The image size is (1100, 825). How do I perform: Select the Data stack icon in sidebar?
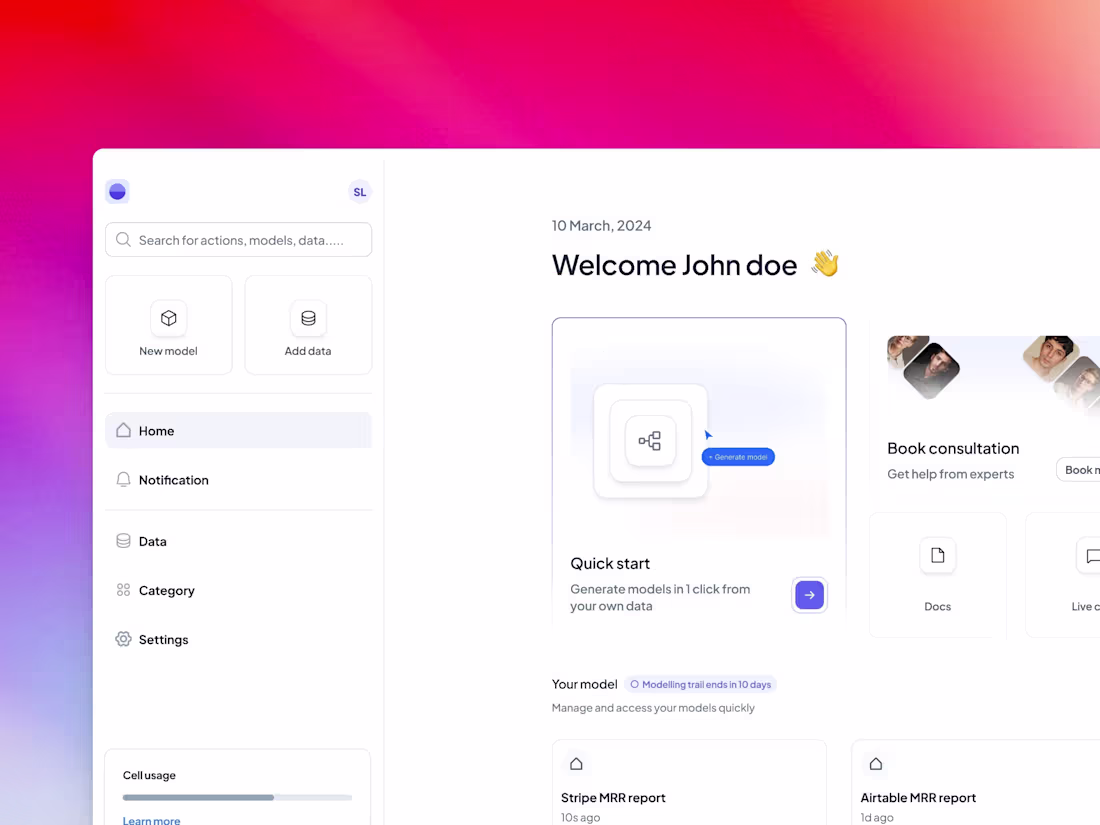point(122,540)
